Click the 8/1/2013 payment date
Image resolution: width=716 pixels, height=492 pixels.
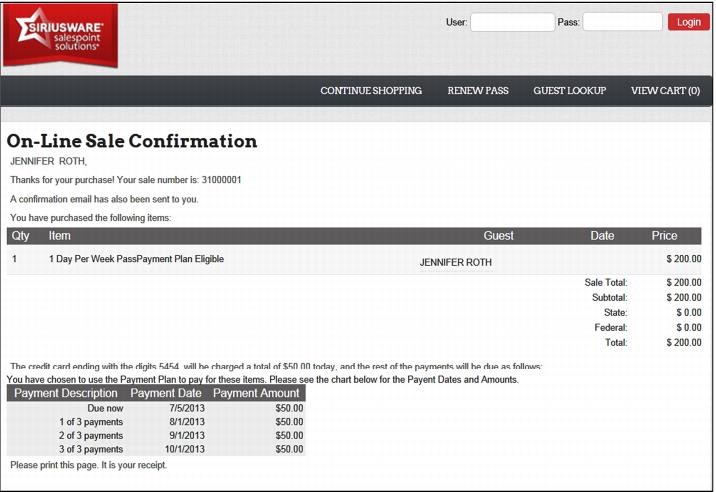click(x=187, y=422)
